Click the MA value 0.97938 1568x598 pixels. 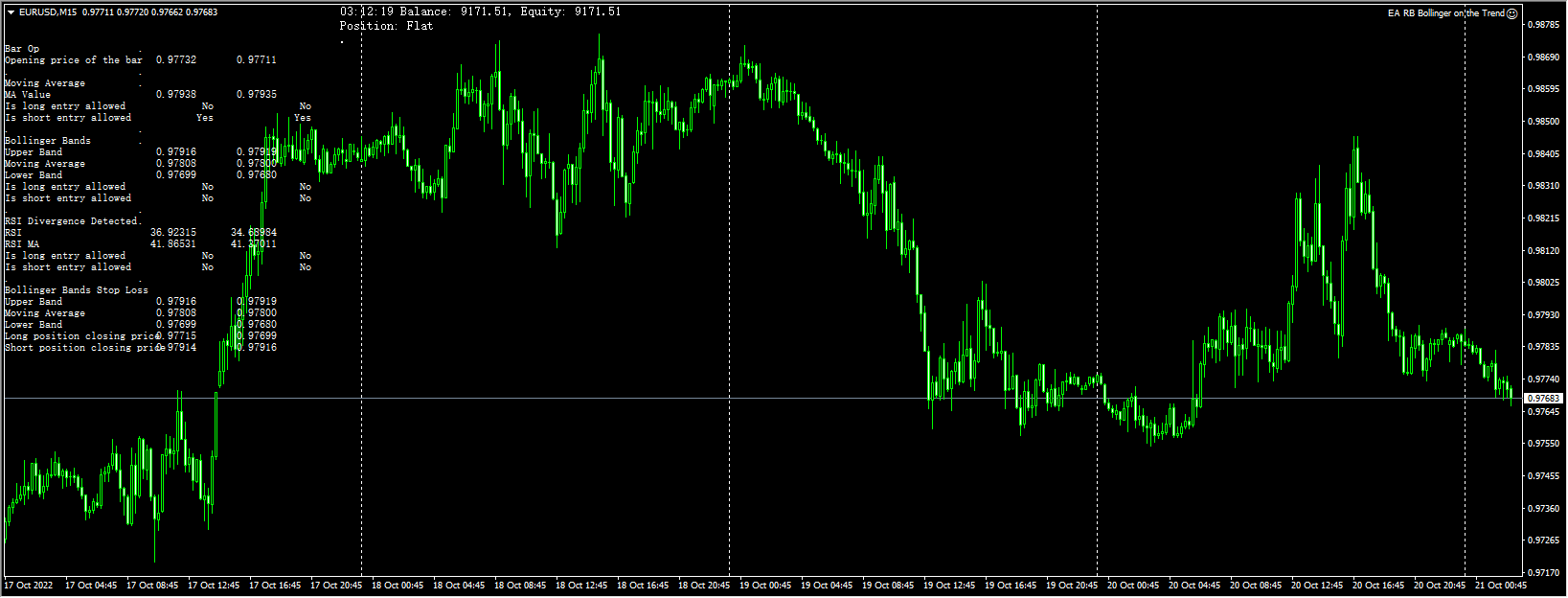pyautogui.click(x=176, y=95)
